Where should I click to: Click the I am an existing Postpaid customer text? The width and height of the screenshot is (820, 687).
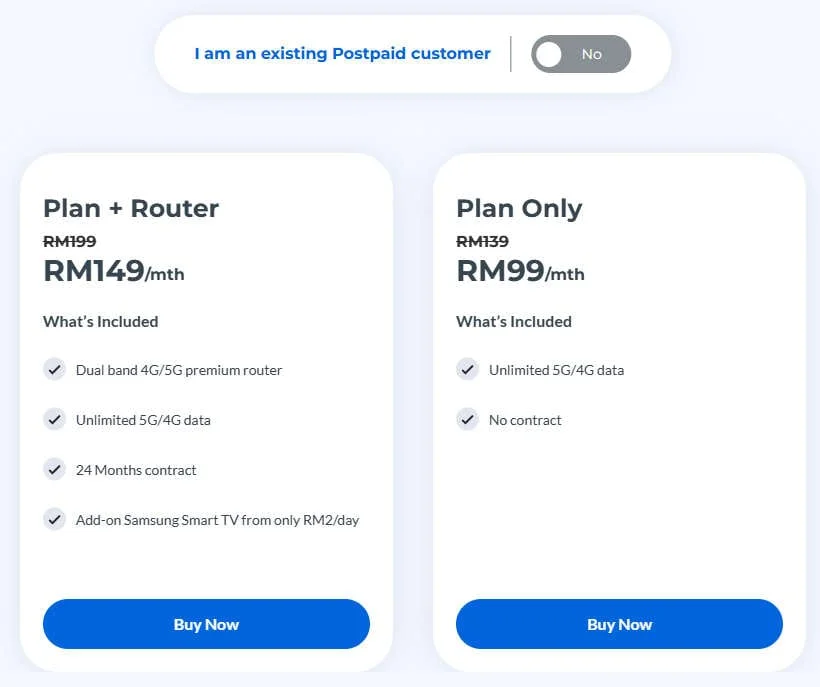tap(343, 53)
